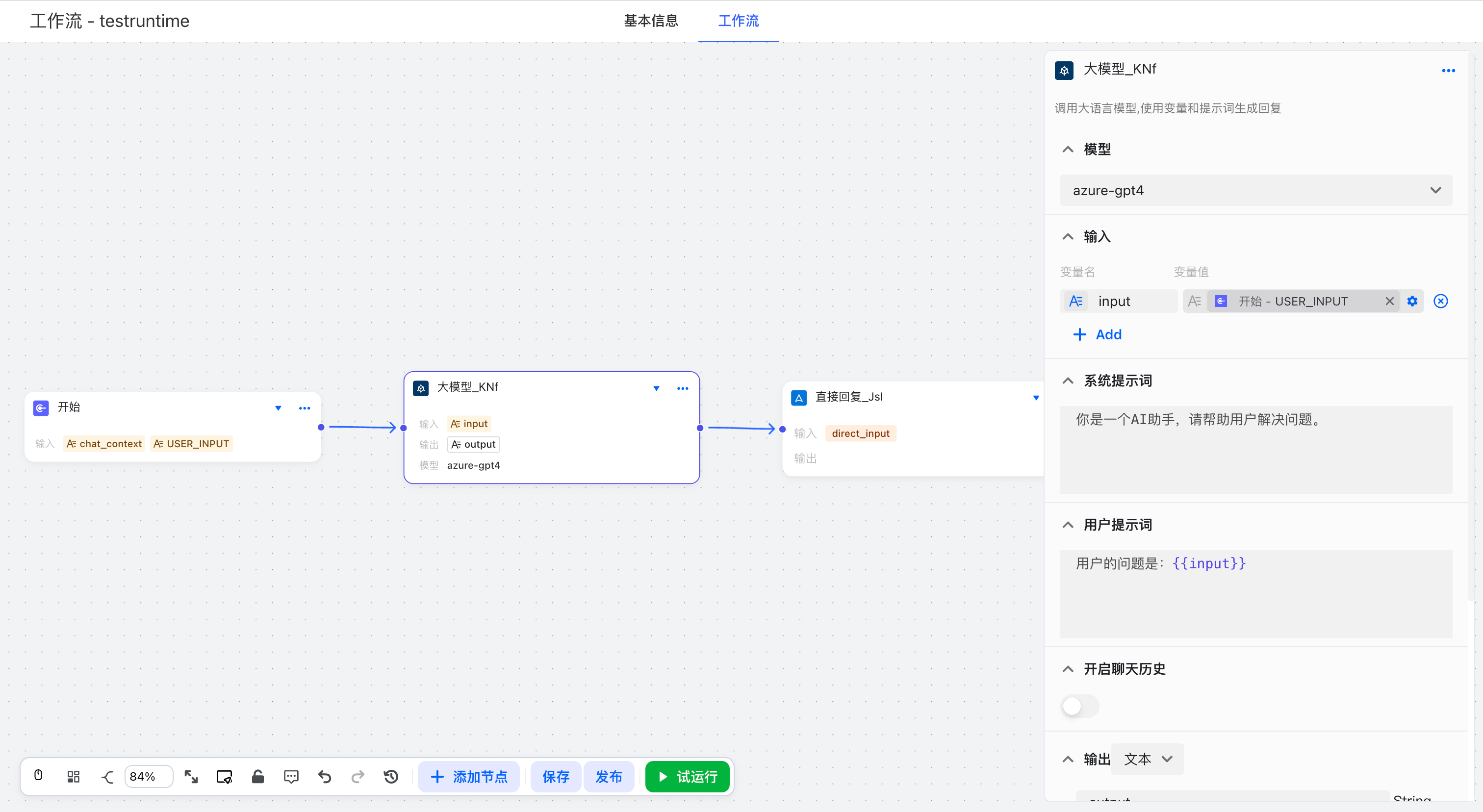The height and width of the screenshot is (812, 1483).
Task: Click the 试运行 run button
Action: point(688,776)
